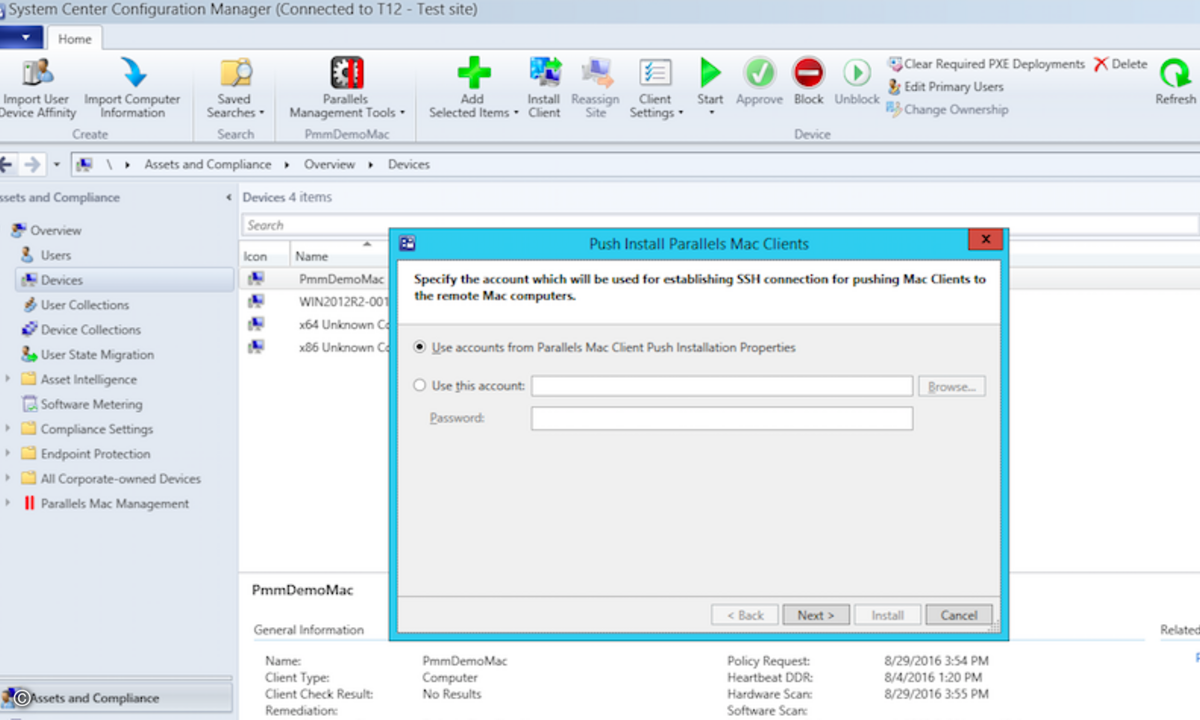Screen dimensions: 1200x720
Task: Open Parallels Management Tools
Action: click(346, 87)
